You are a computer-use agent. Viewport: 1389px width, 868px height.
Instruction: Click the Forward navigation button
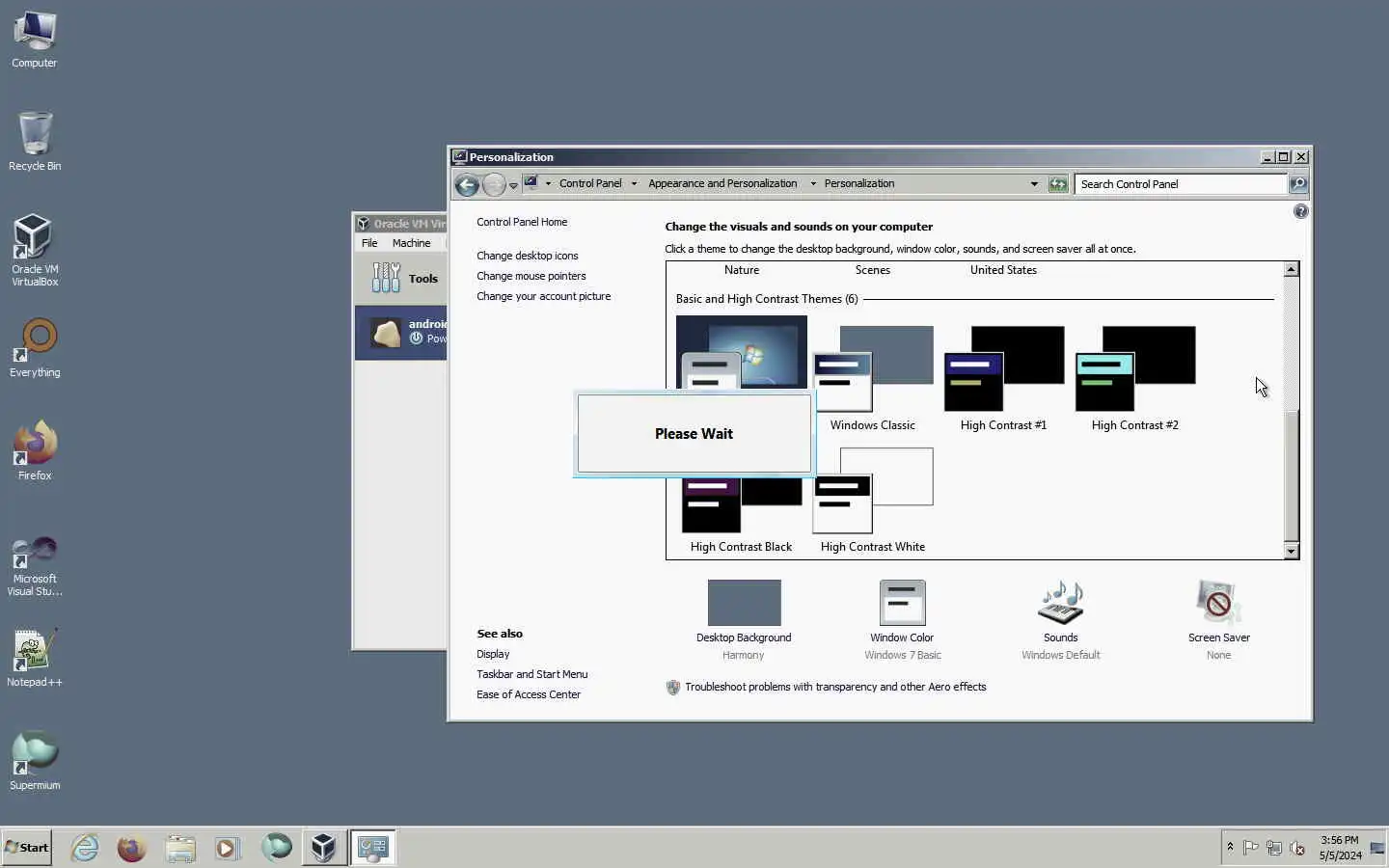point(494,184)
